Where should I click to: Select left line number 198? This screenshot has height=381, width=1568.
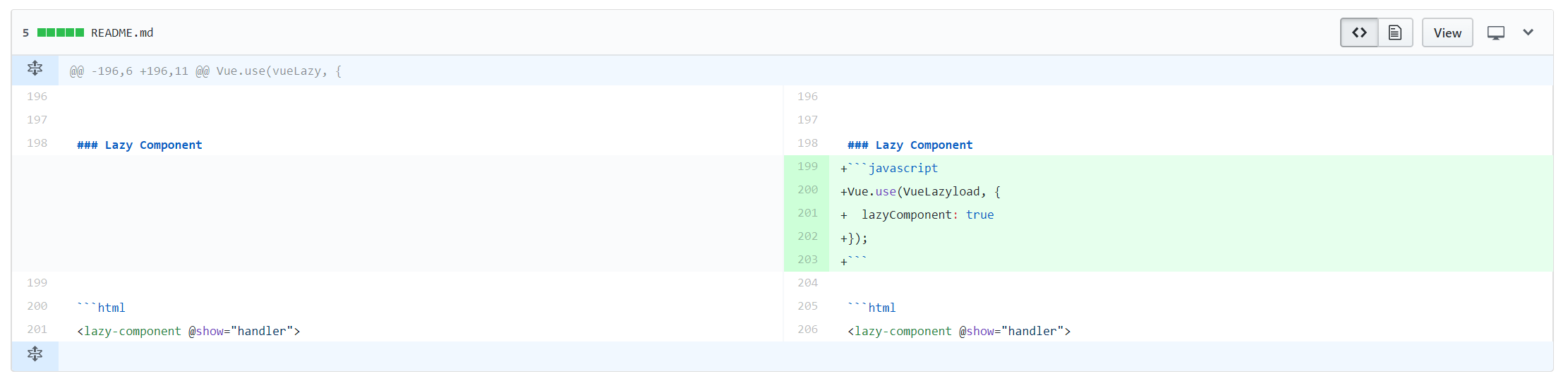37,143
